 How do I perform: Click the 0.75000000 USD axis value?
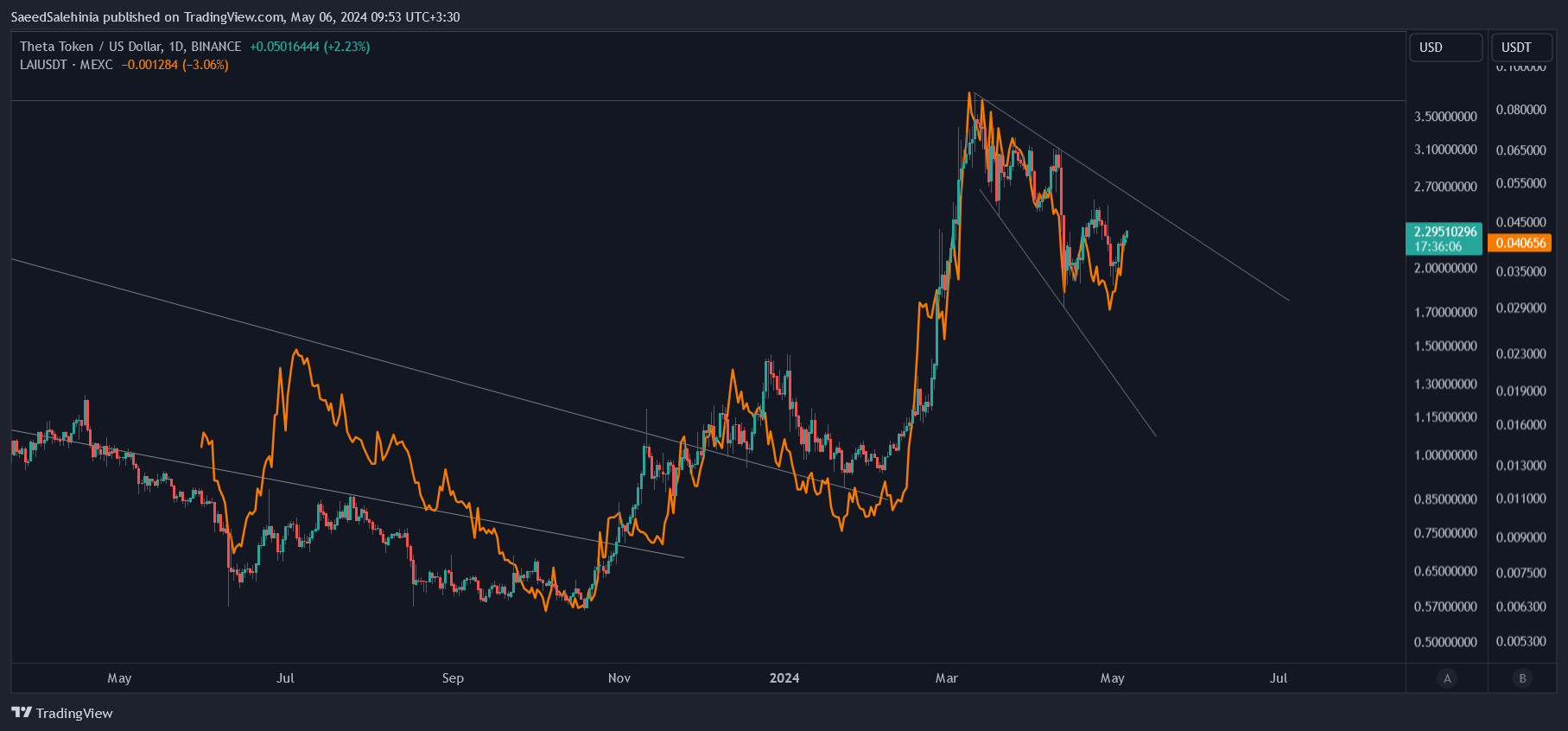(1445, 533)
